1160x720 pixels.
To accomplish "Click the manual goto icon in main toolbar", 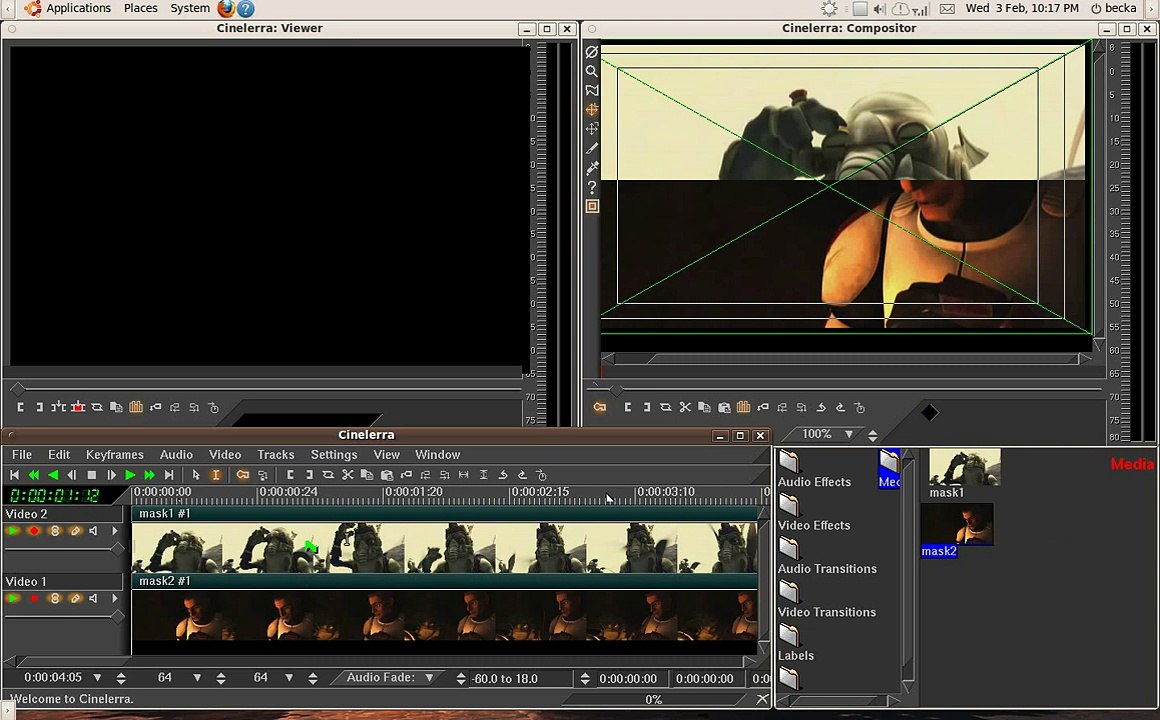I will tap(542, 475).
